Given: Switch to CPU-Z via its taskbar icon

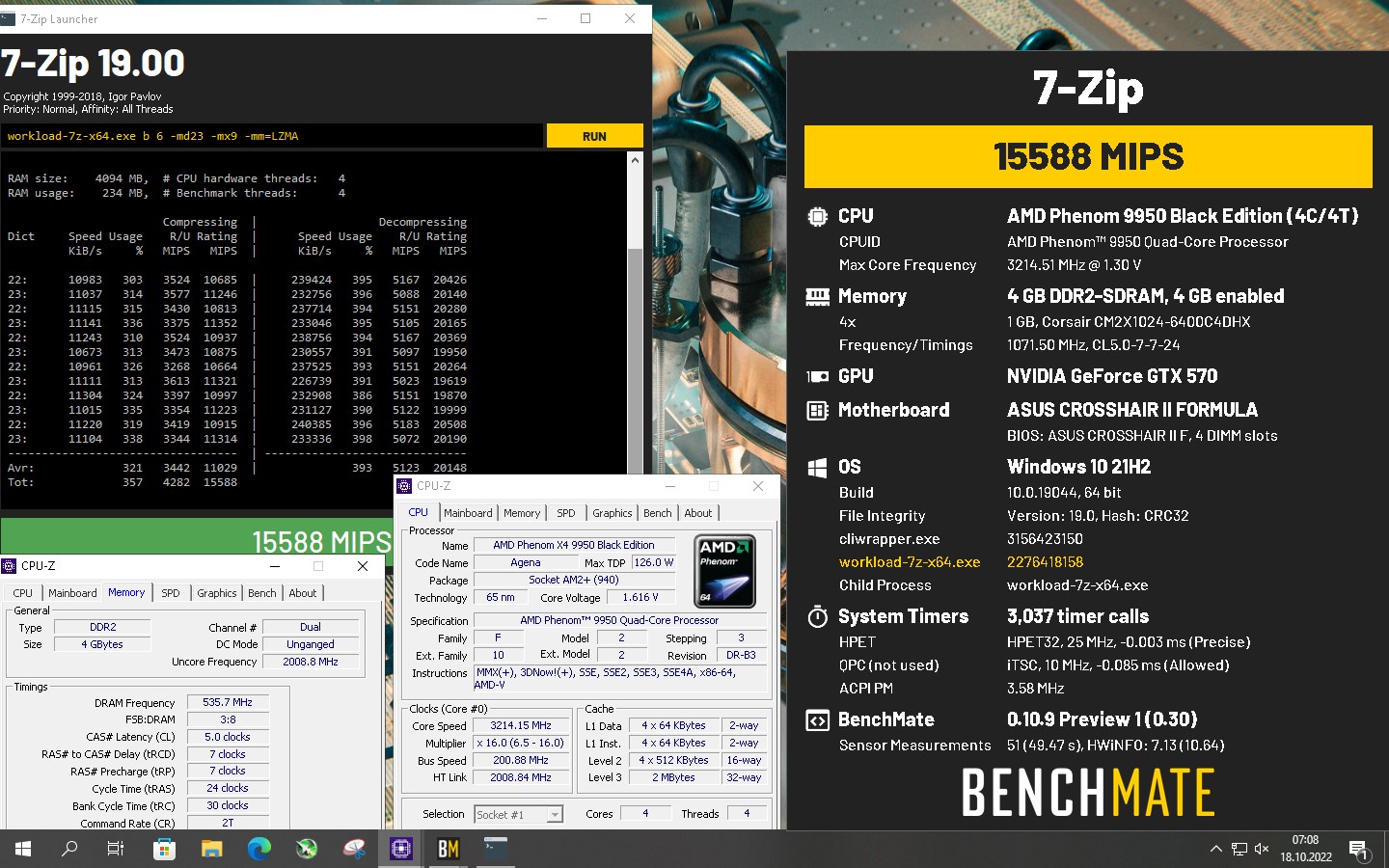Looking at the screenshot, I should [401, 849].
